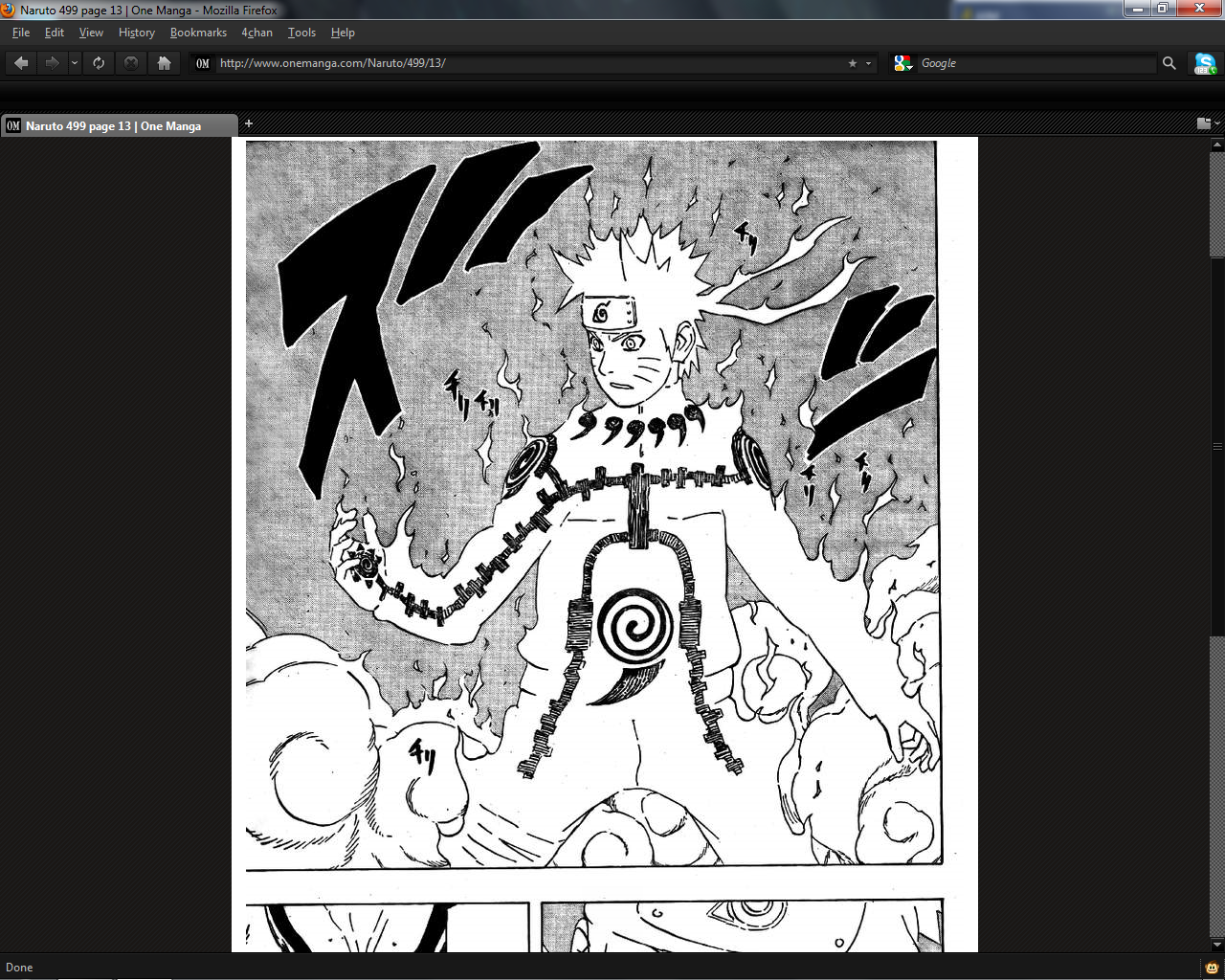Reload the current manga page
Image resolution: width=1225 pixels, height=980 pixels.
coord(99,62)
